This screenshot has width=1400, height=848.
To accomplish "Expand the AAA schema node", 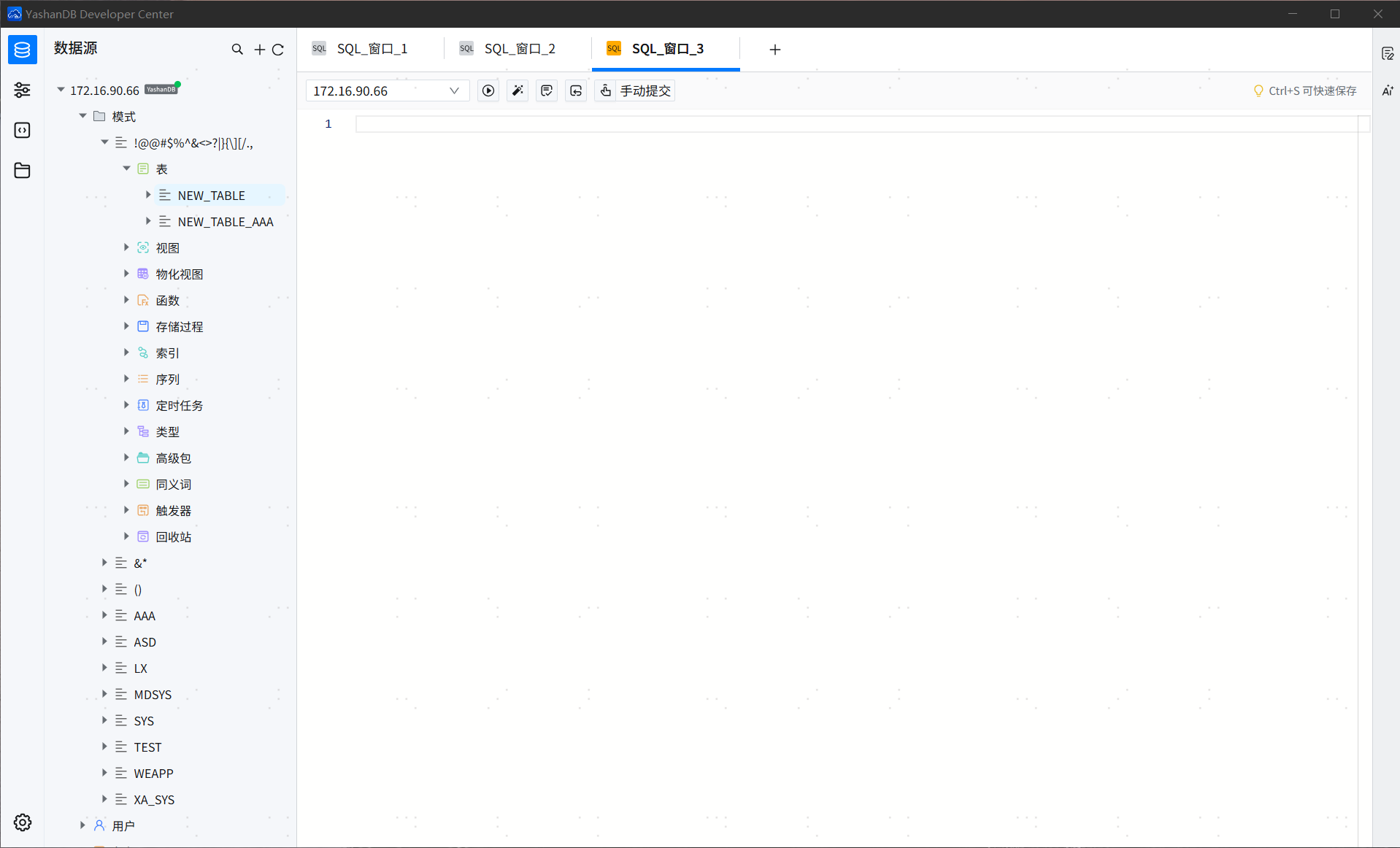I will [x=104, y=615].
